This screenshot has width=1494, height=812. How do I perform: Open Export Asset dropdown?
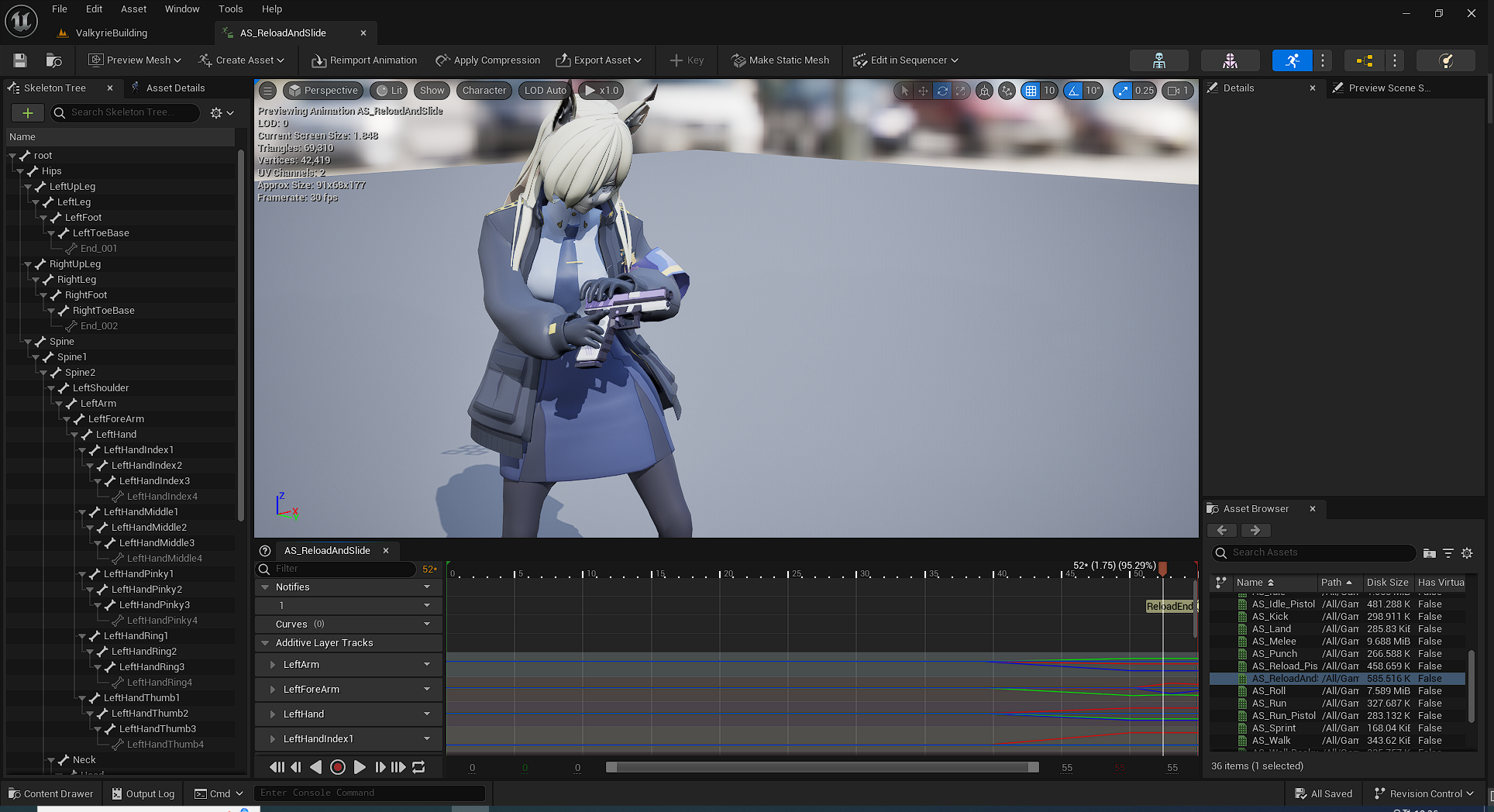pyautogui.click(x=599, y=60)
